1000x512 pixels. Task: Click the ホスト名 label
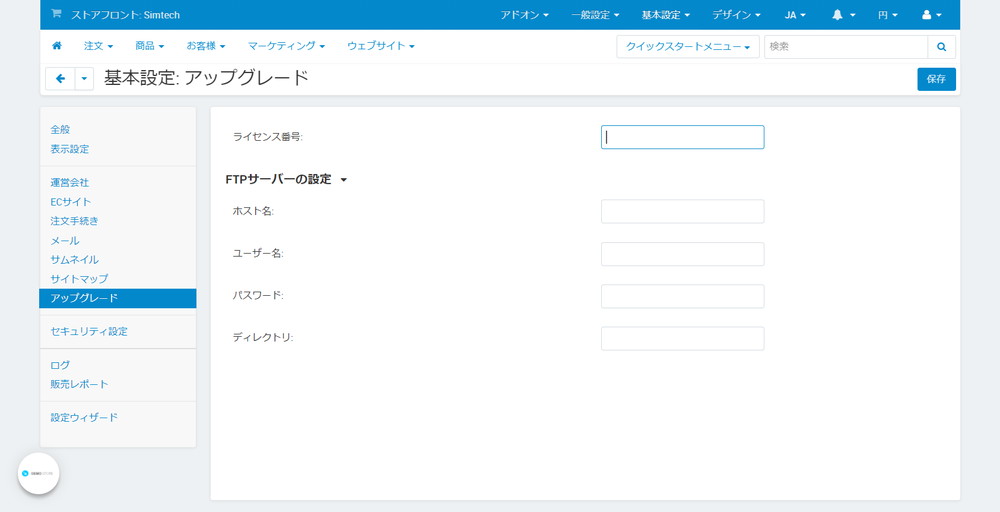click(253, 211)
